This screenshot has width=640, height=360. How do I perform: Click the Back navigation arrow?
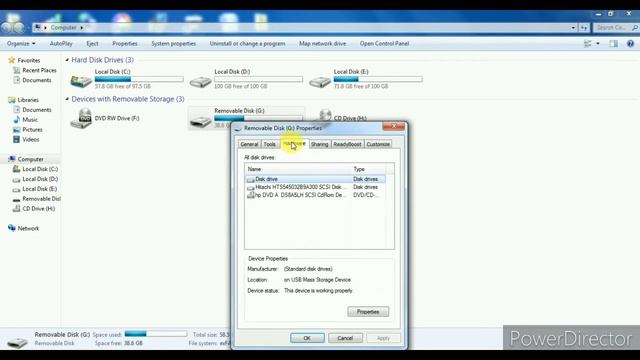(x=6, y=28)
